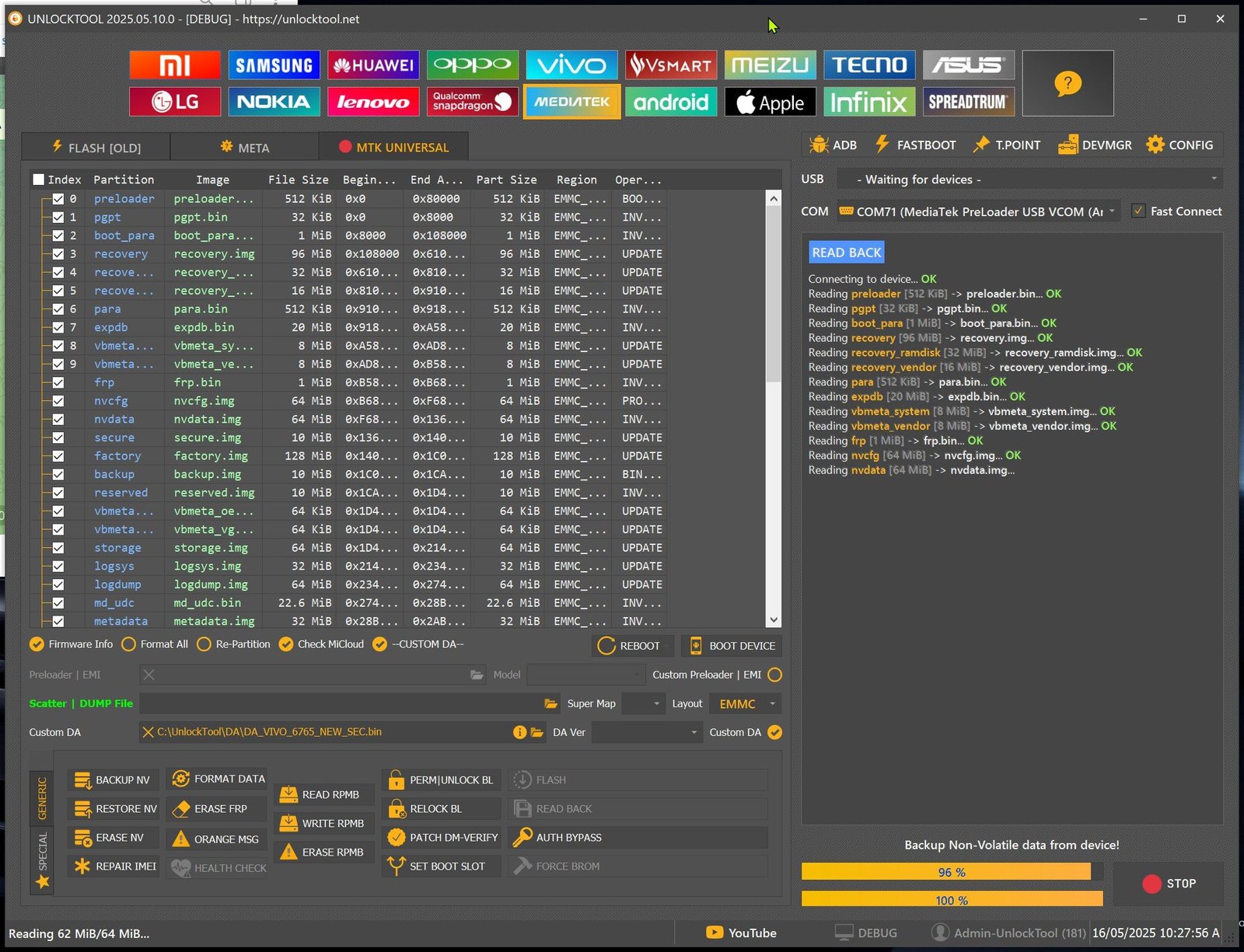Screen dimensions: 1244x952
Task: Open the ADB tool
Action: tap(833, 145)
